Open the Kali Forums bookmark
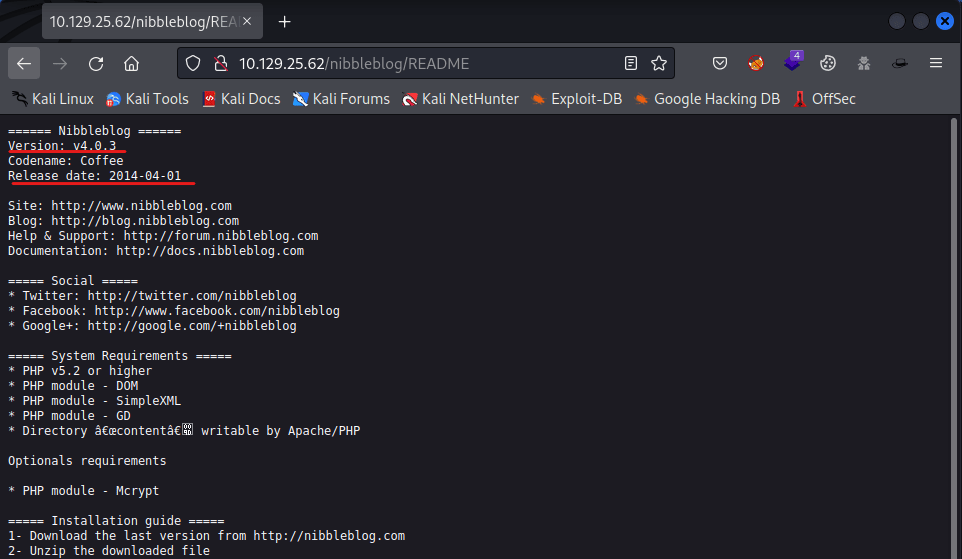962x559 pixels. [341, 99]
